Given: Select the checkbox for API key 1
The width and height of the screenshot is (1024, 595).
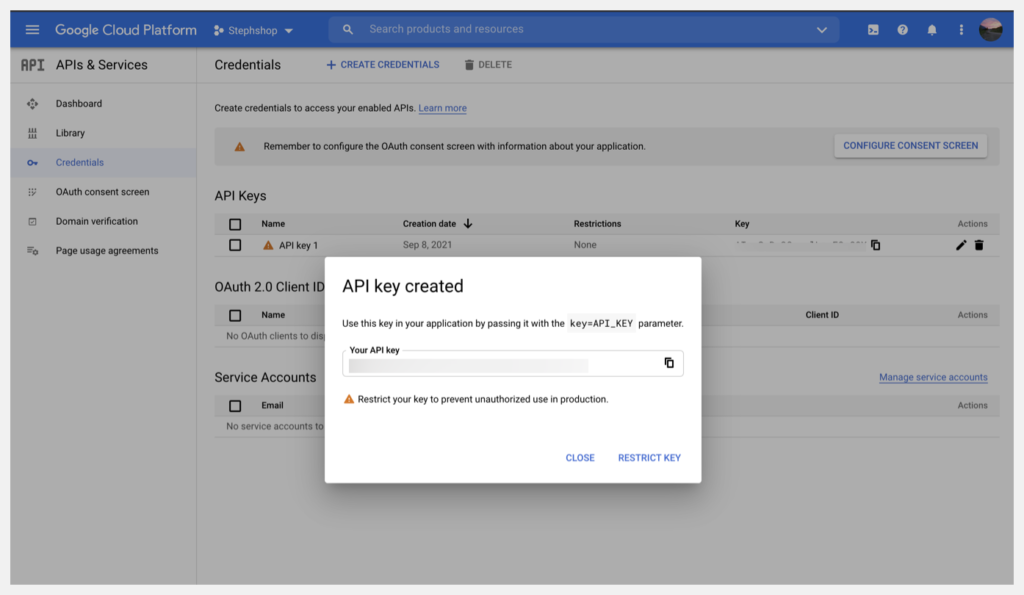Looking at the screenshot, I should [x=236, y=244].
